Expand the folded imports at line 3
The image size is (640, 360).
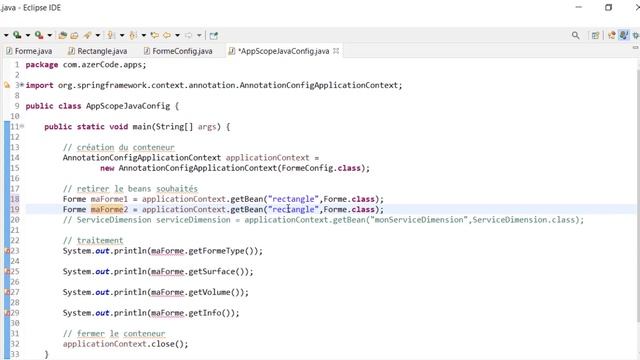22,85
